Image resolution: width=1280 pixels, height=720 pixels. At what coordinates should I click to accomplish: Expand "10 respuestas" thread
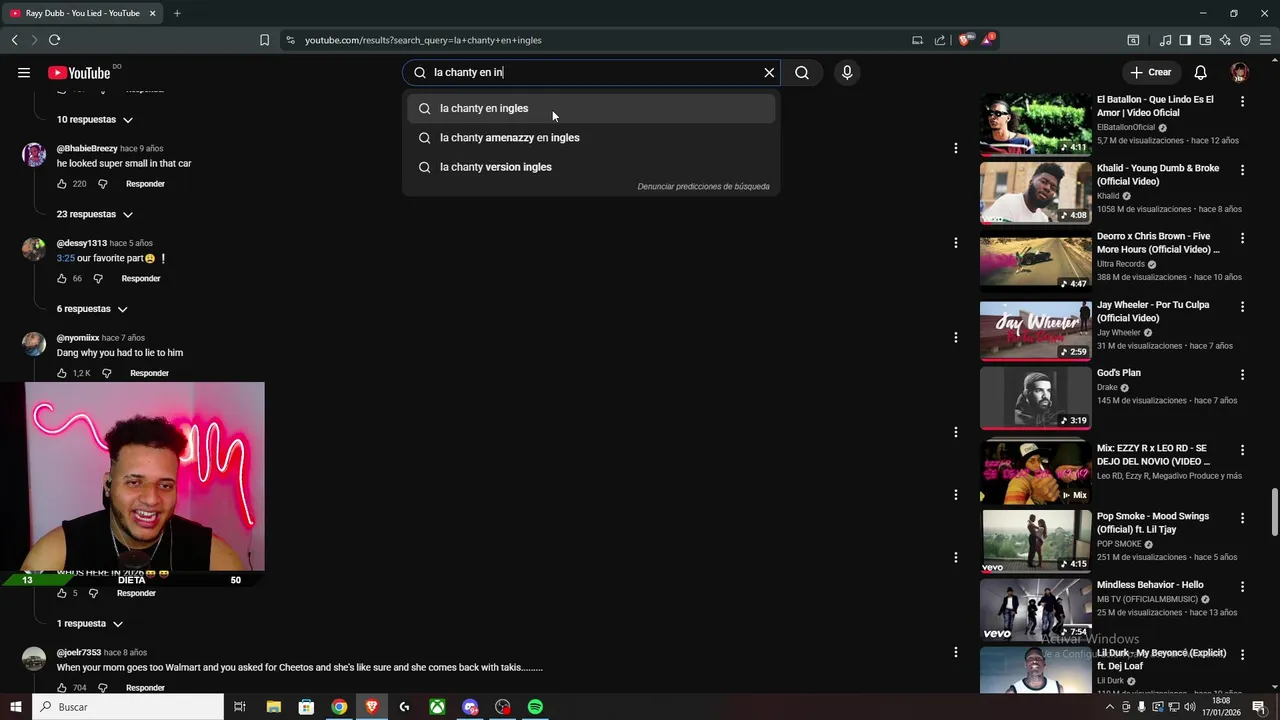click(x=95, y=119)
